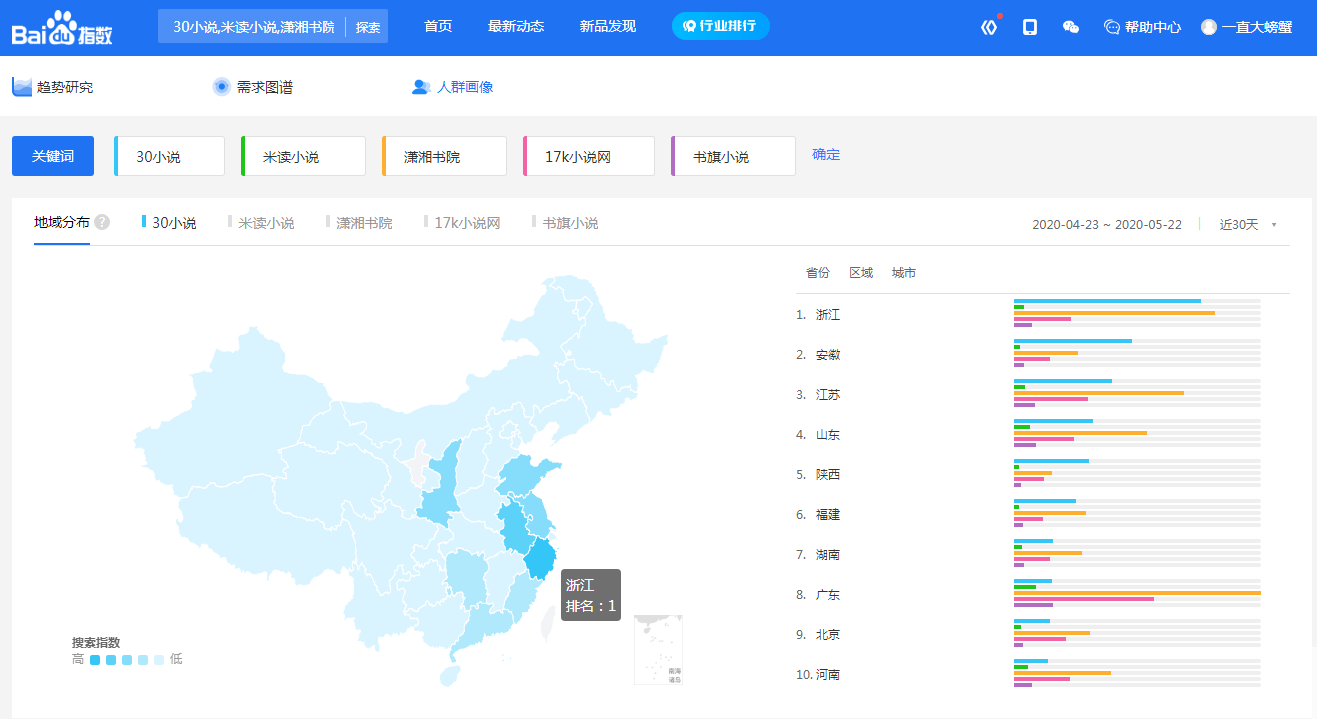Click the lightest 搜索指数 legend swatch
Viewport: 1317px width, 719px height.
(x=159, y=660)
